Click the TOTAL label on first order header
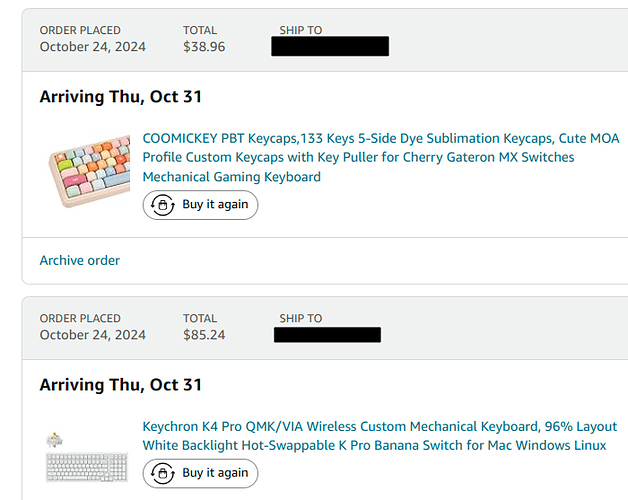628x500 pixels. [200, 30]
